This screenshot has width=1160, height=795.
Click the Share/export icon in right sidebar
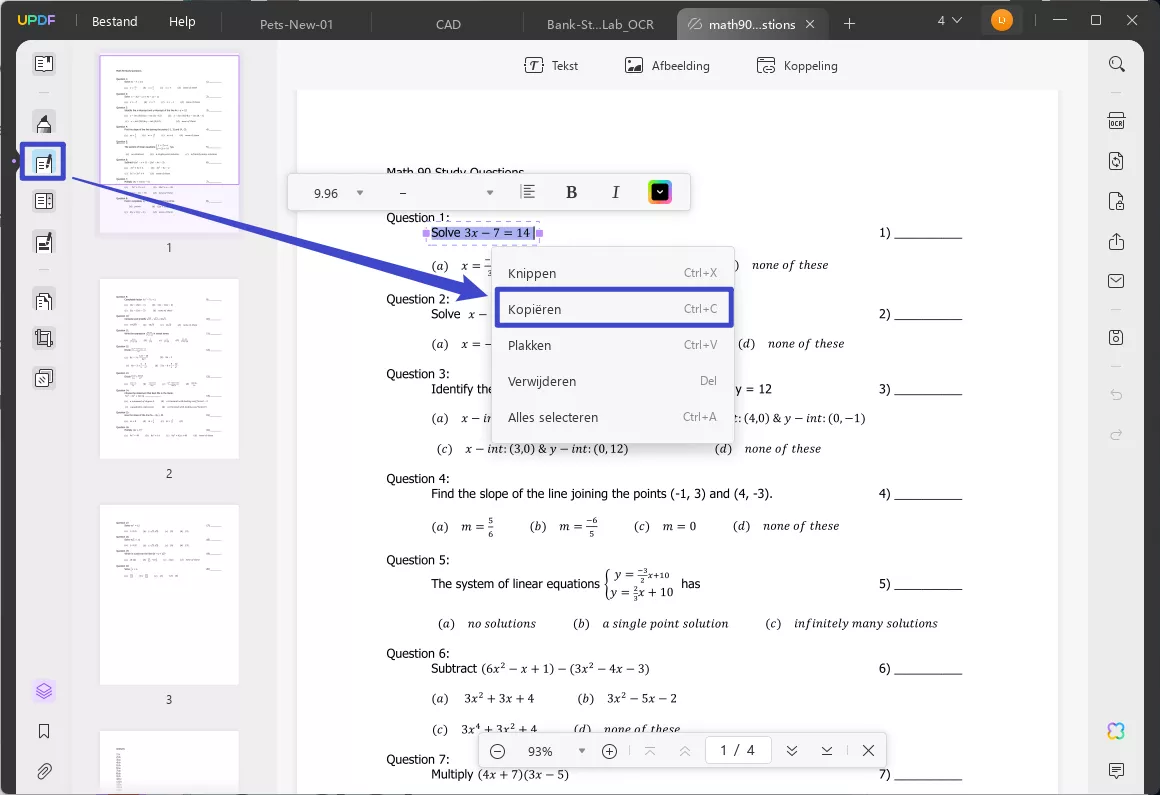1116,242
